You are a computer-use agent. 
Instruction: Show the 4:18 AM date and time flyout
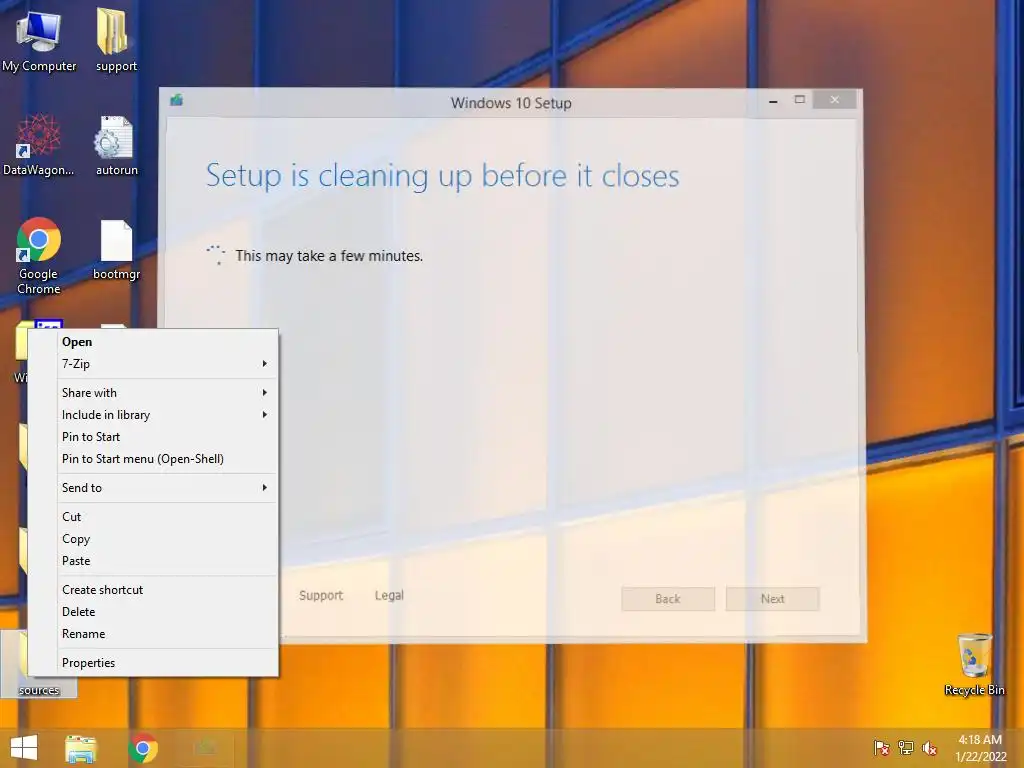click(x=980, y=748)
